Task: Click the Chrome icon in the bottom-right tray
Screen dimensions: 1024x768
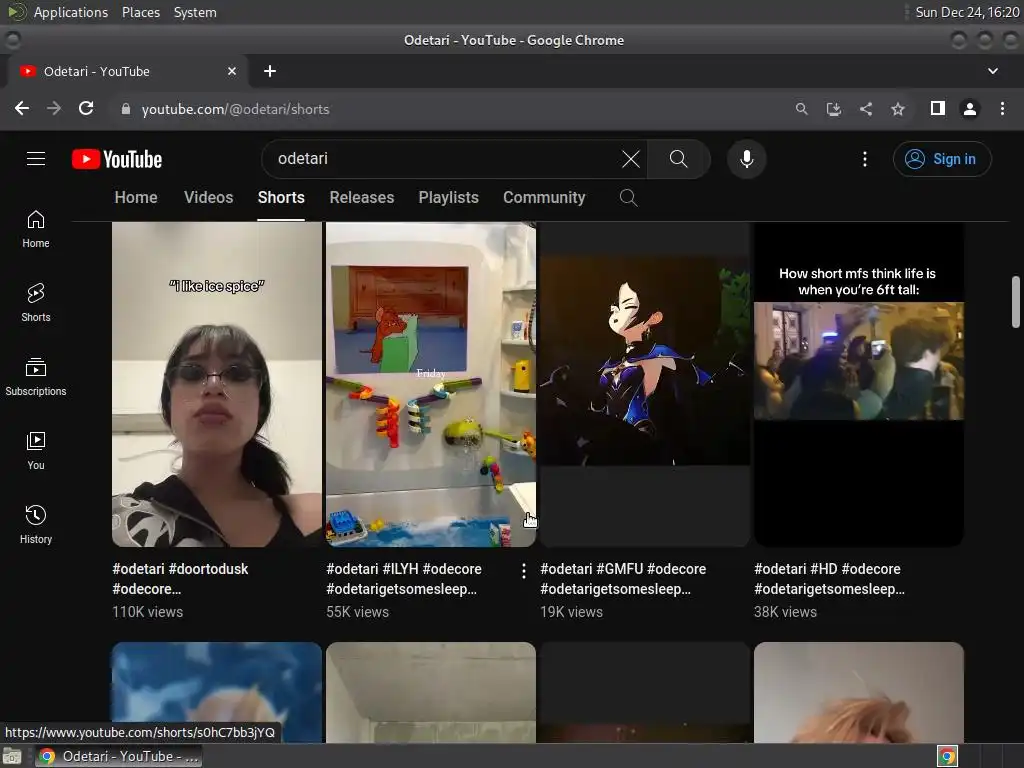Action: (947, 756)
